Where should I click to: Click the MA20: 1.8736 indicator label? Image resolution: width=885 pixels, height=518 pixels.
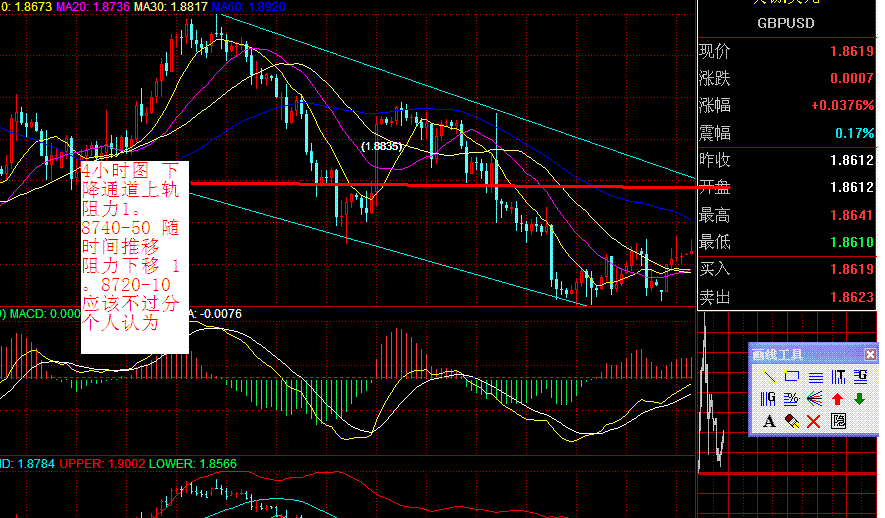coord(93,7)
